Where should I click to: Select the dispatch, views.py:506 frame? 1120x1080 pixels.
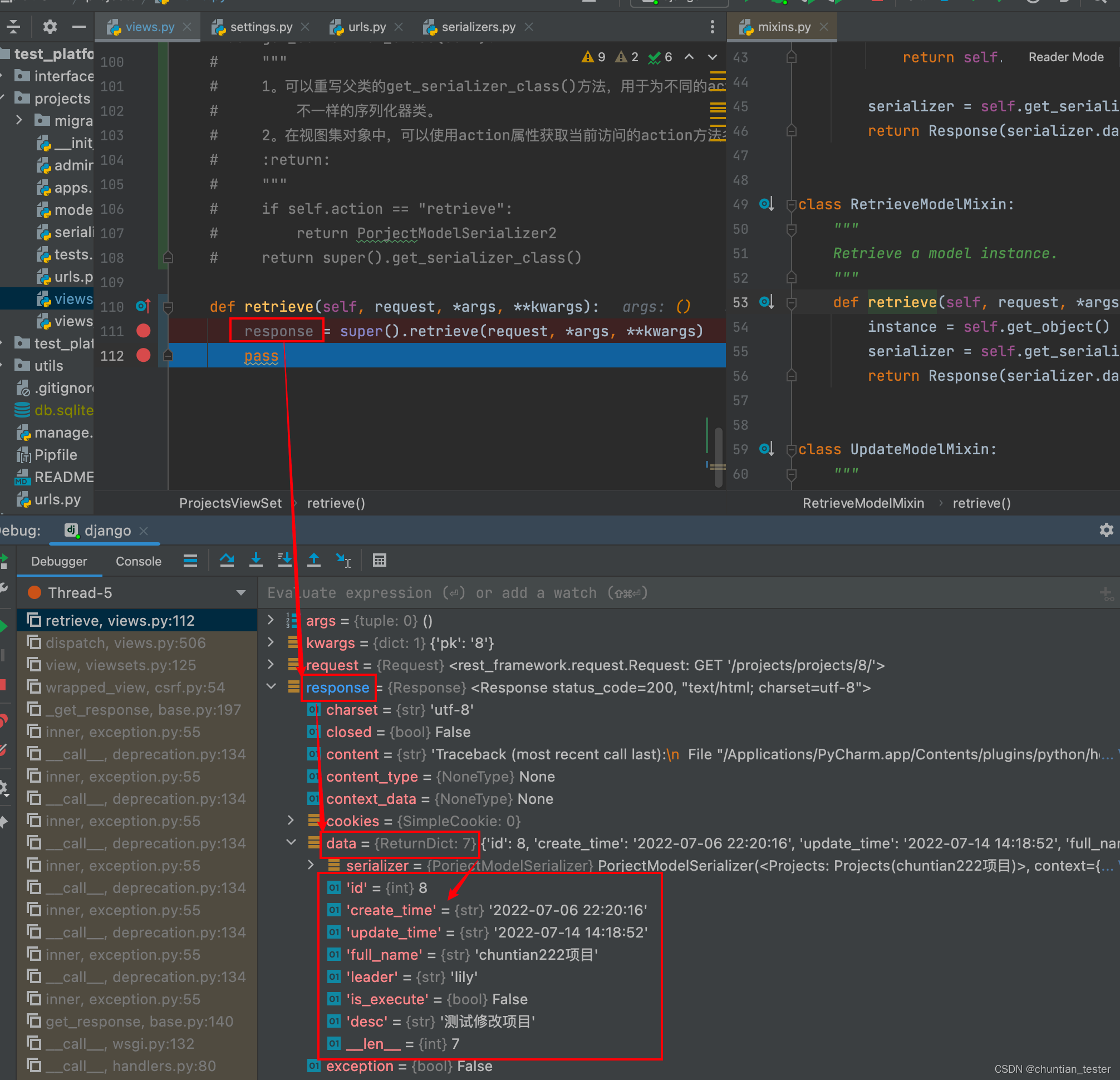click(x=136, y=643)
